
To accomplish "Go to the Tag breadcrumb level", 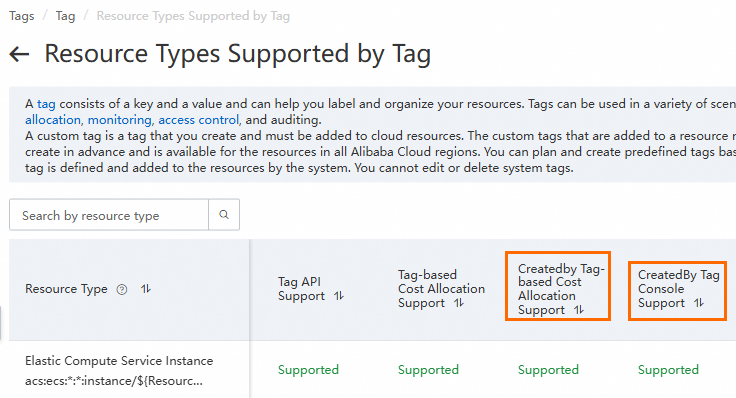I will (x=65, y=16).
